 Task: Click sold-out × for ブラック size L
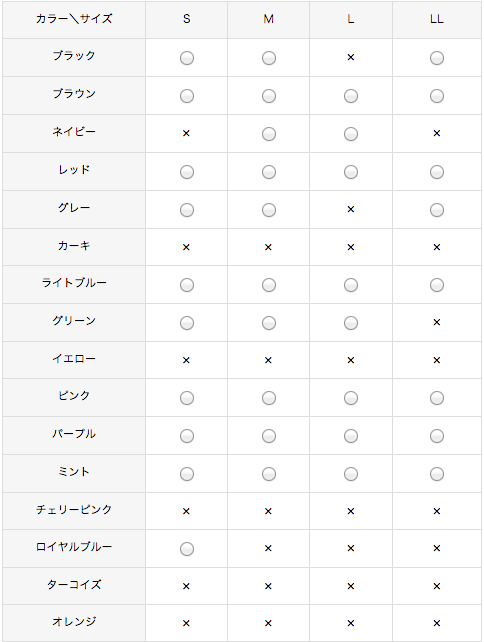[351, 57]
